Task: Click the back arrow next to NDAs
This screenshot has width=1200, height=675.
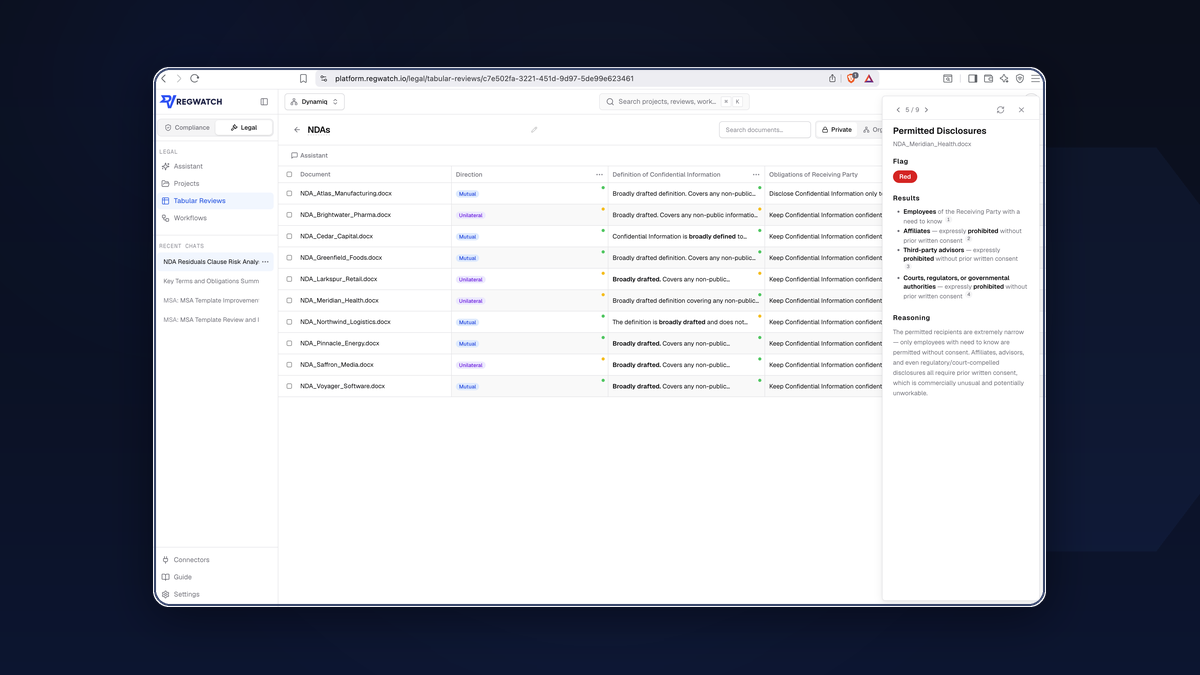Action: [x=297, y=130]
